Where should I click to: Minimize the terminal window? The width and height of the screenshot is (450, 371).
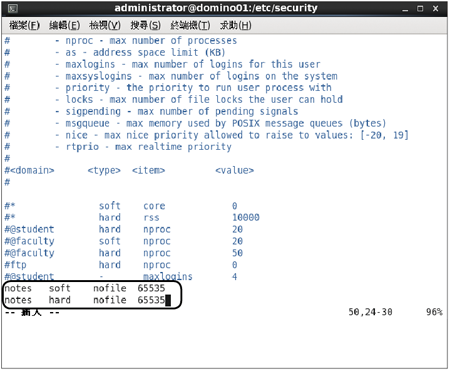click(405, 9)
